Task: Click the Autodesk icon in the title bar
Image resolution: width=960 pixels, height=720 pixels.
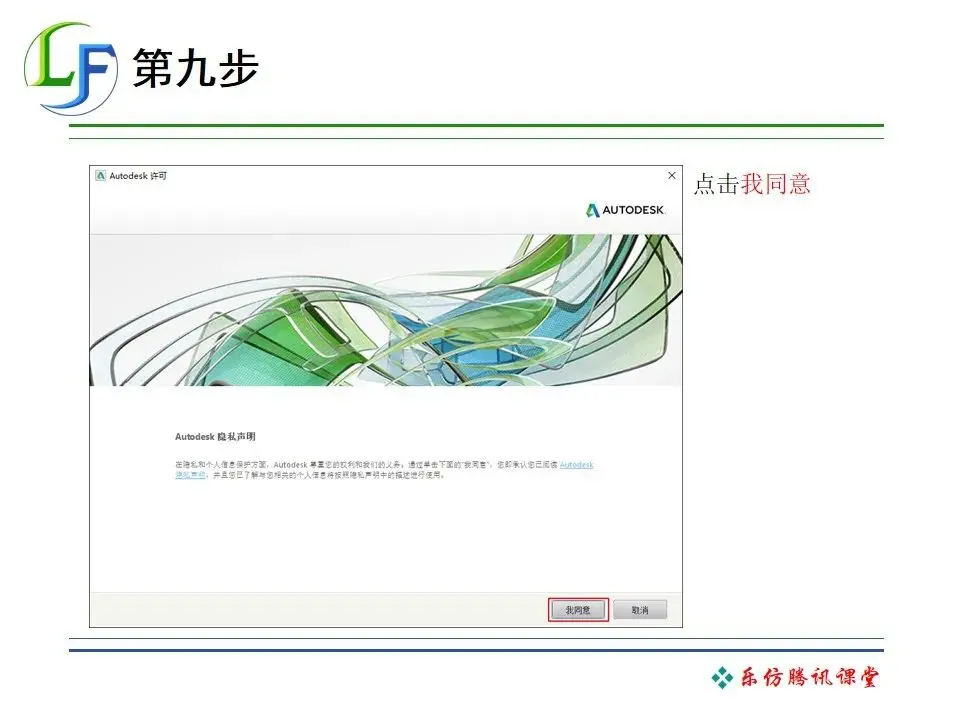Action: point(100,176)
